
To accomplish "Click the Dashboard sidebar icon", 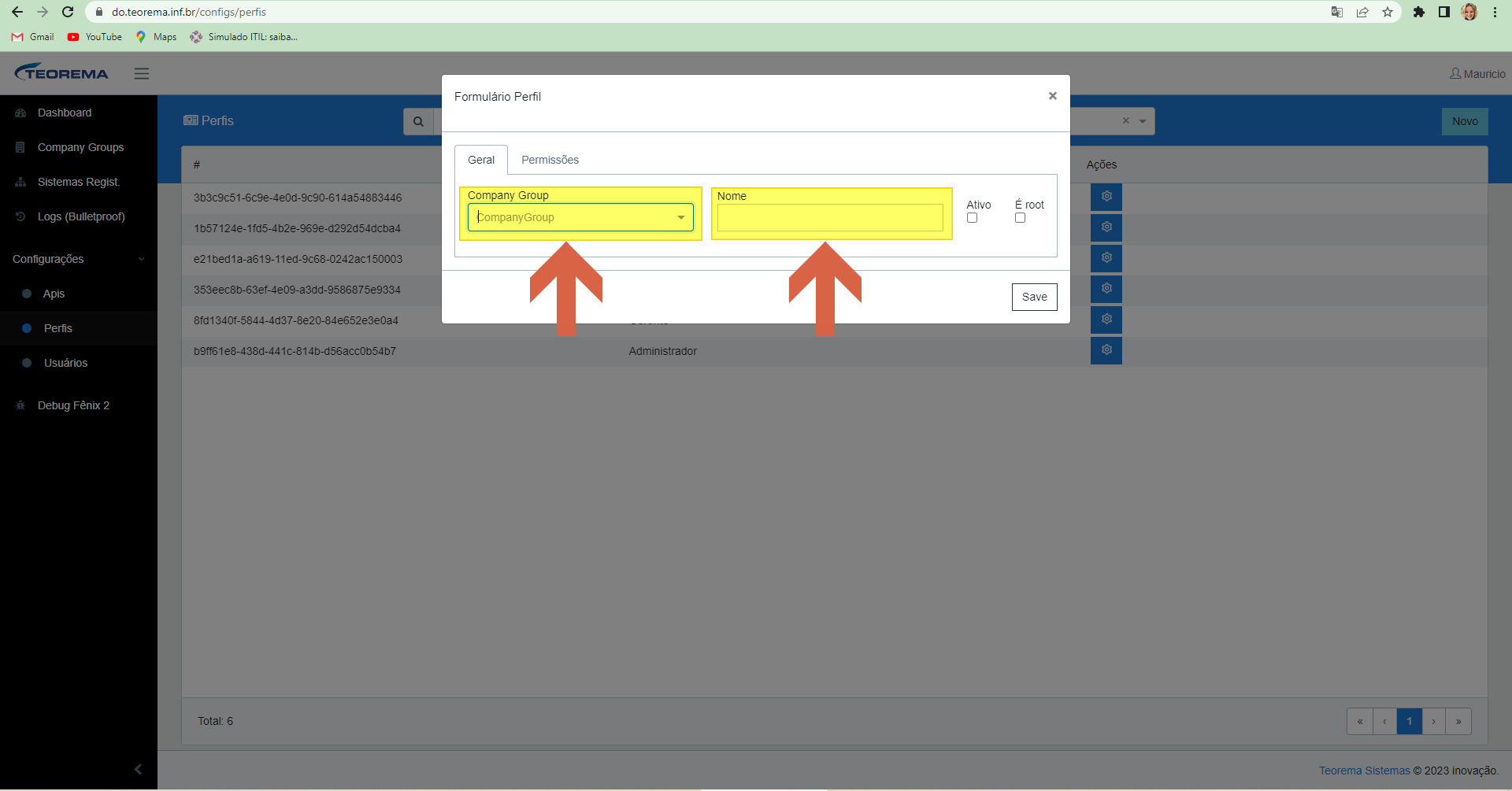I will (x=20, y=113).
